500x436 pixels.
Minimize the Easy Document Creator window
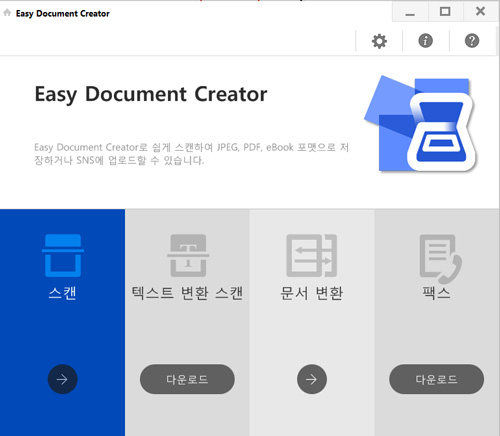410,12
